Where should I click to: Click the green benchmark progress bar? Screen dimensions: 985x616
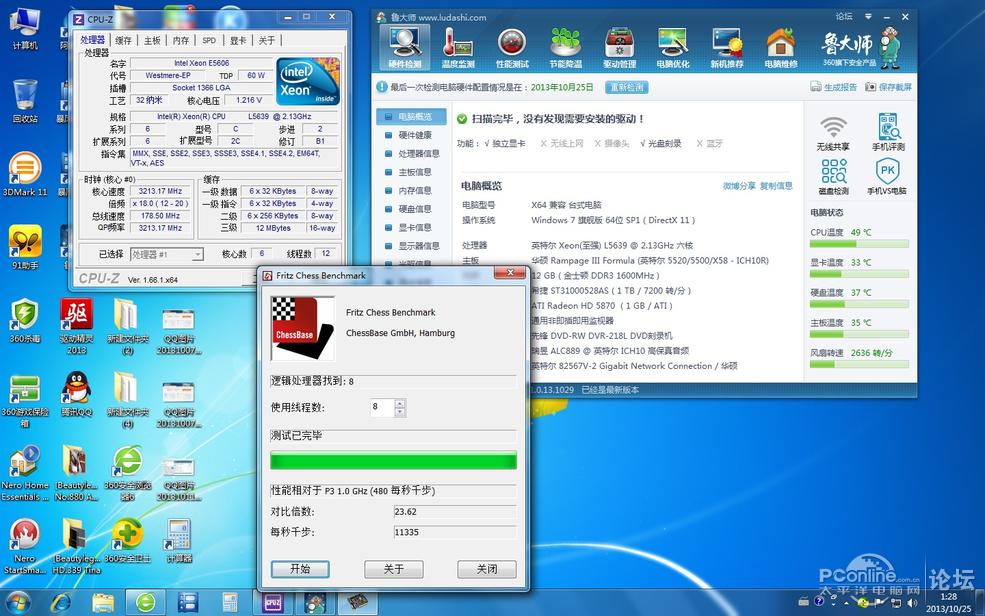pos(393,461)
